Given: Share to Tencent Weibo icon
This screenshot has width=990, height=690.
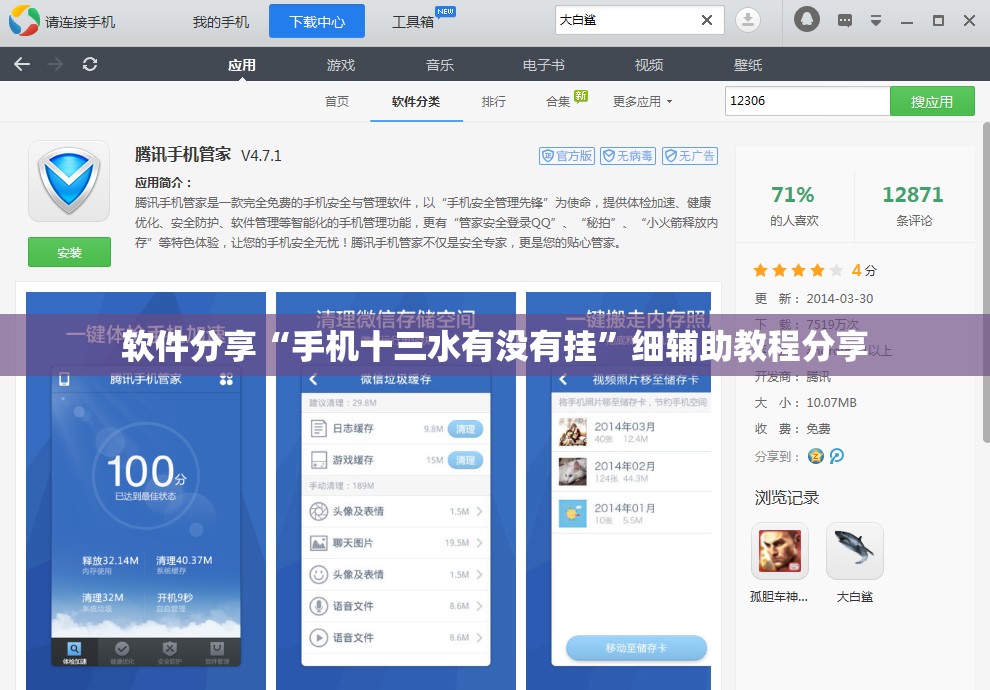Looking at the screenshot, I should (x=837, y=456).
